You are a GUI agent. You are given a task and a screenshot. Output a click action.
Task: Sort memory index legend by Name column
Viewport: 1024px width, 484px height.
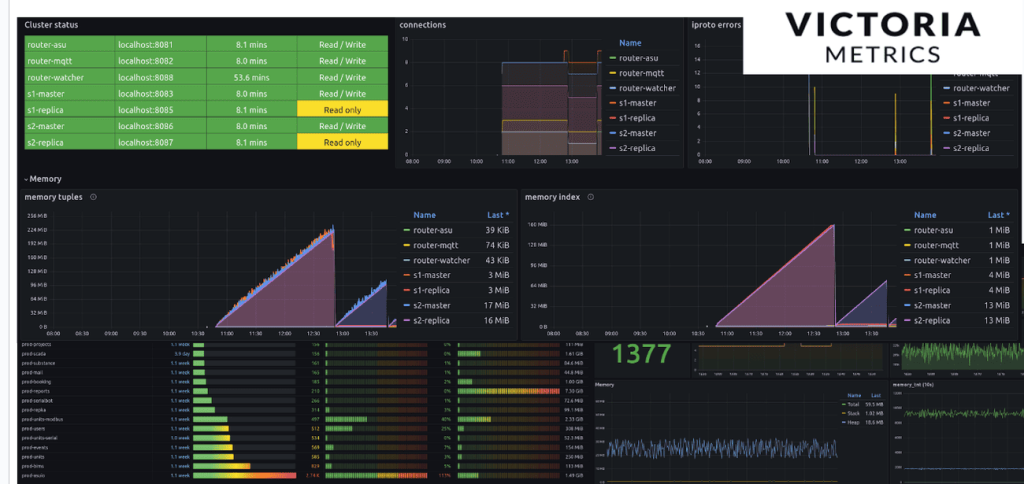tap(925, 214)
